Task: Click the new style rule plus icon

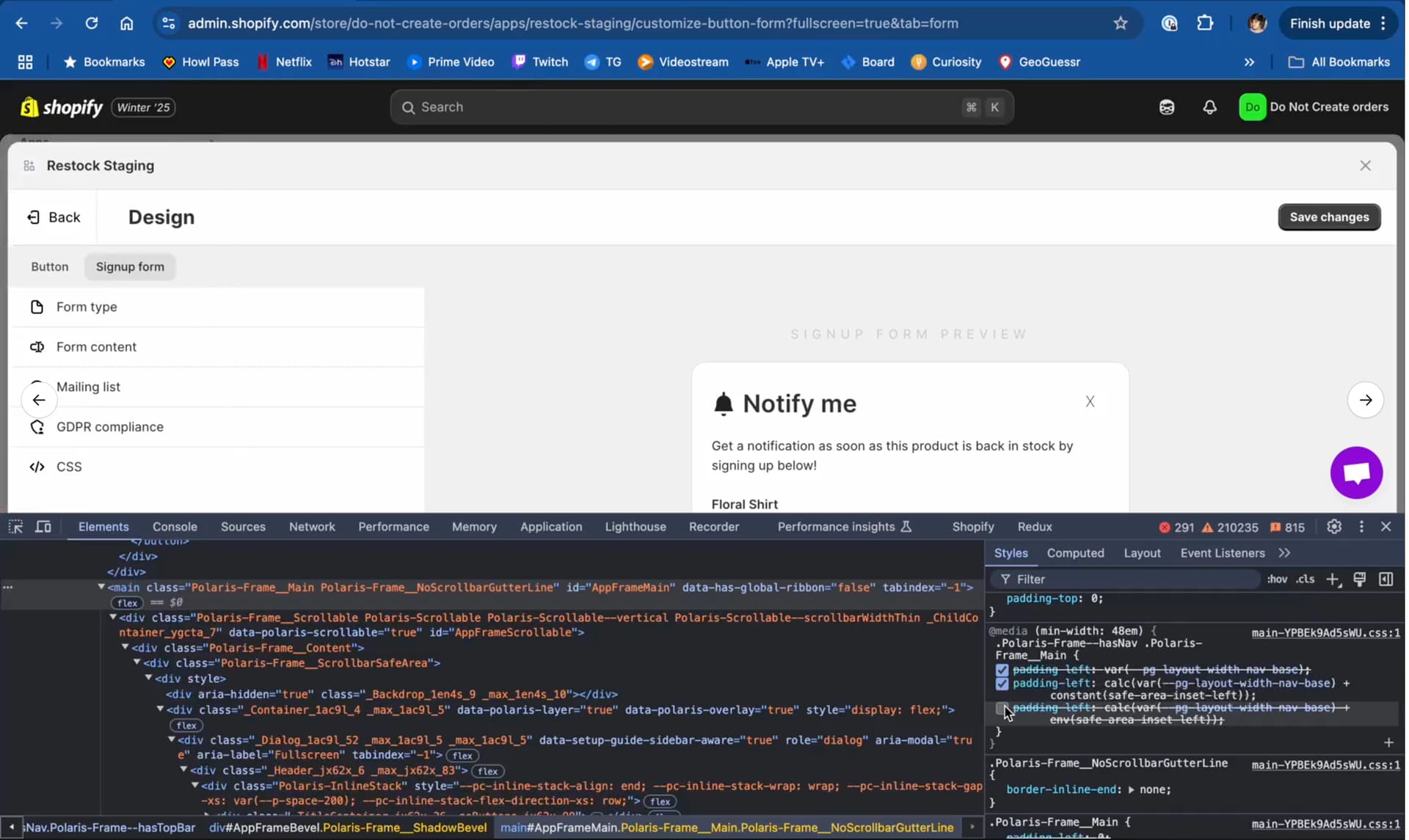Action: click(x=1333, y=580)
